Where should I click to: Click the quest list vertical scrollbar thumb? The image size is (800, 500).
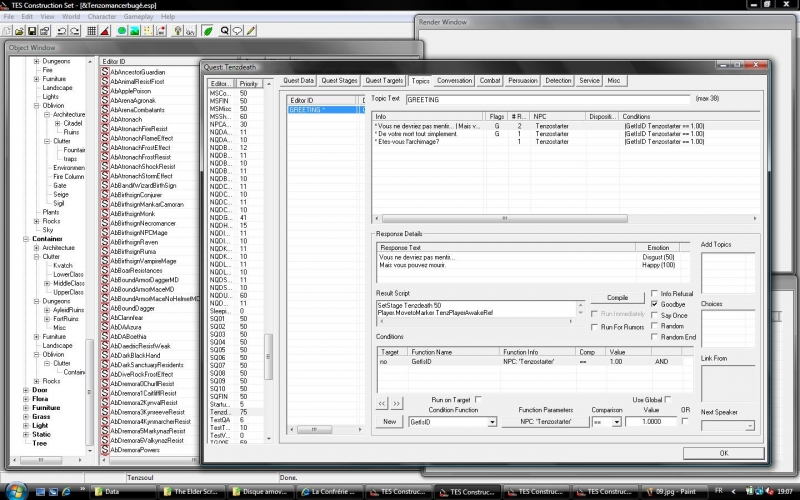pos(268,357)
